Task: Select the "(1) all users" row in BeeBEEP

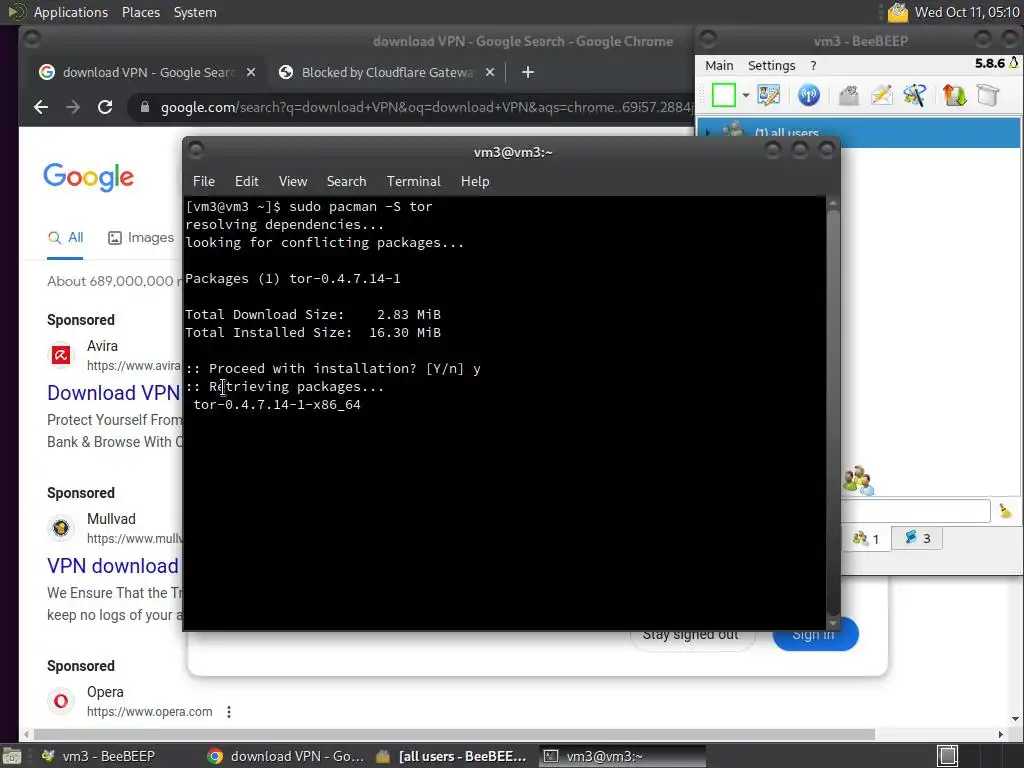Action: 859,133
